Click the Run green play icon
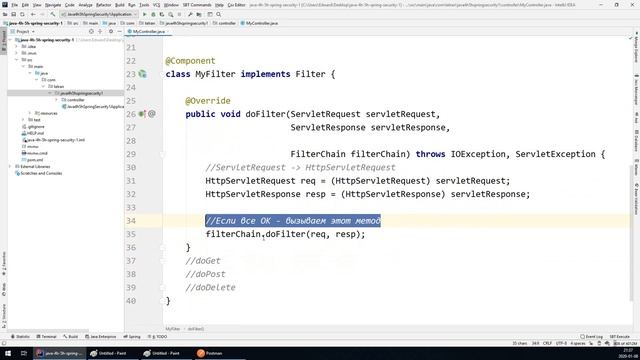 click(144, 14)
